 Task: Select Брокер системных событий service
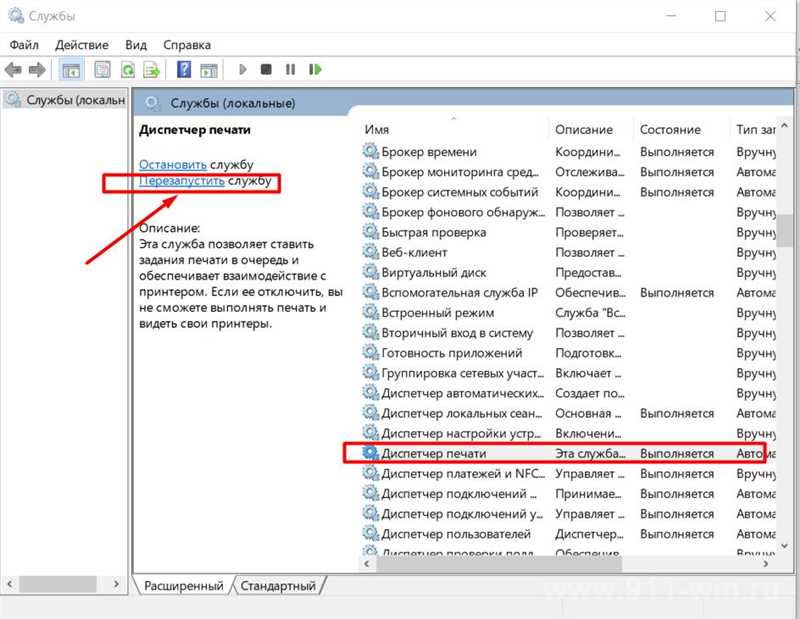pyautogui.click(x=568, y=192)
